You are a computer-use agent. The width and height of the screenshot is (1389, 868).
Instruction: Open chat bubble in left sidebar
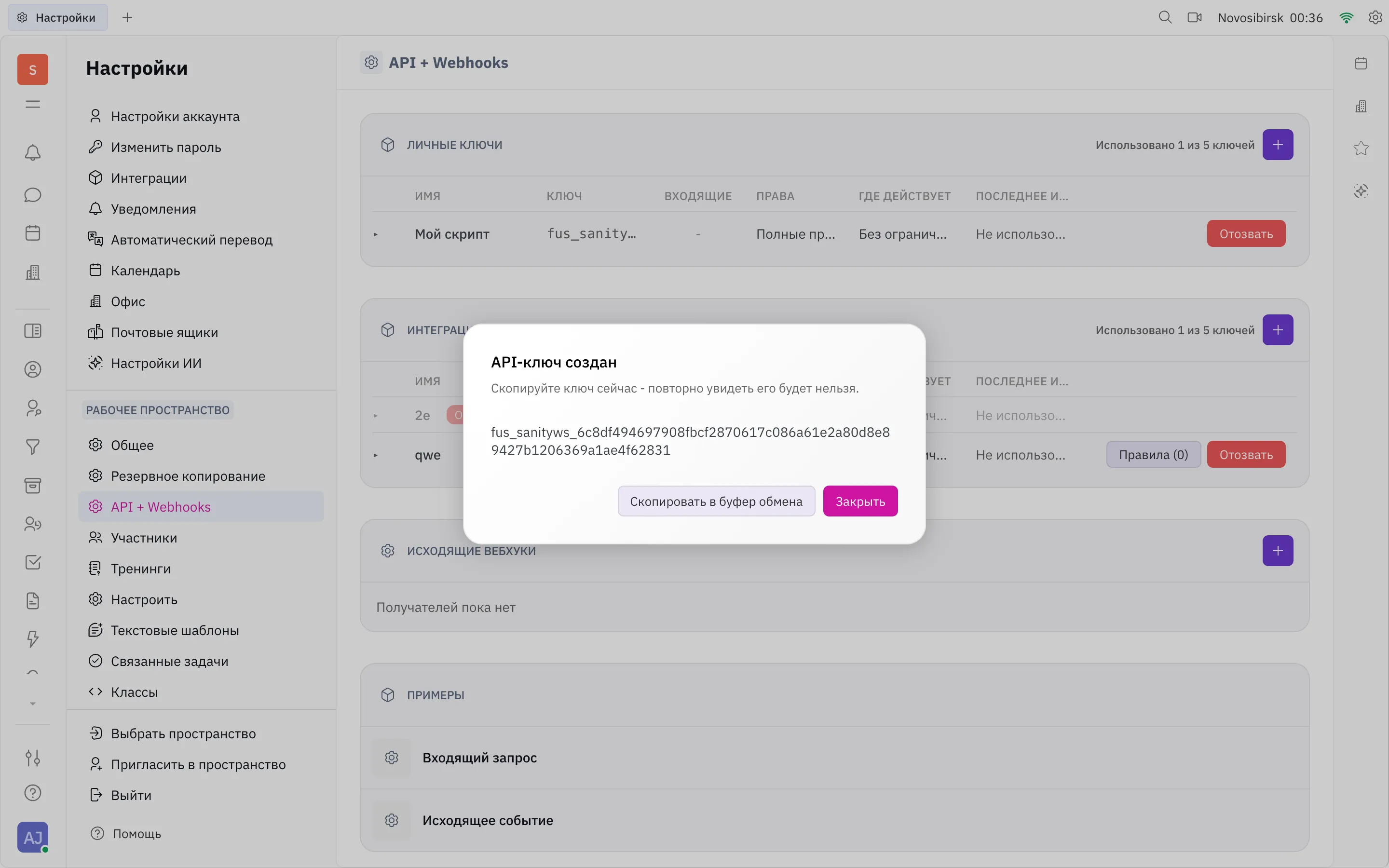33,195
